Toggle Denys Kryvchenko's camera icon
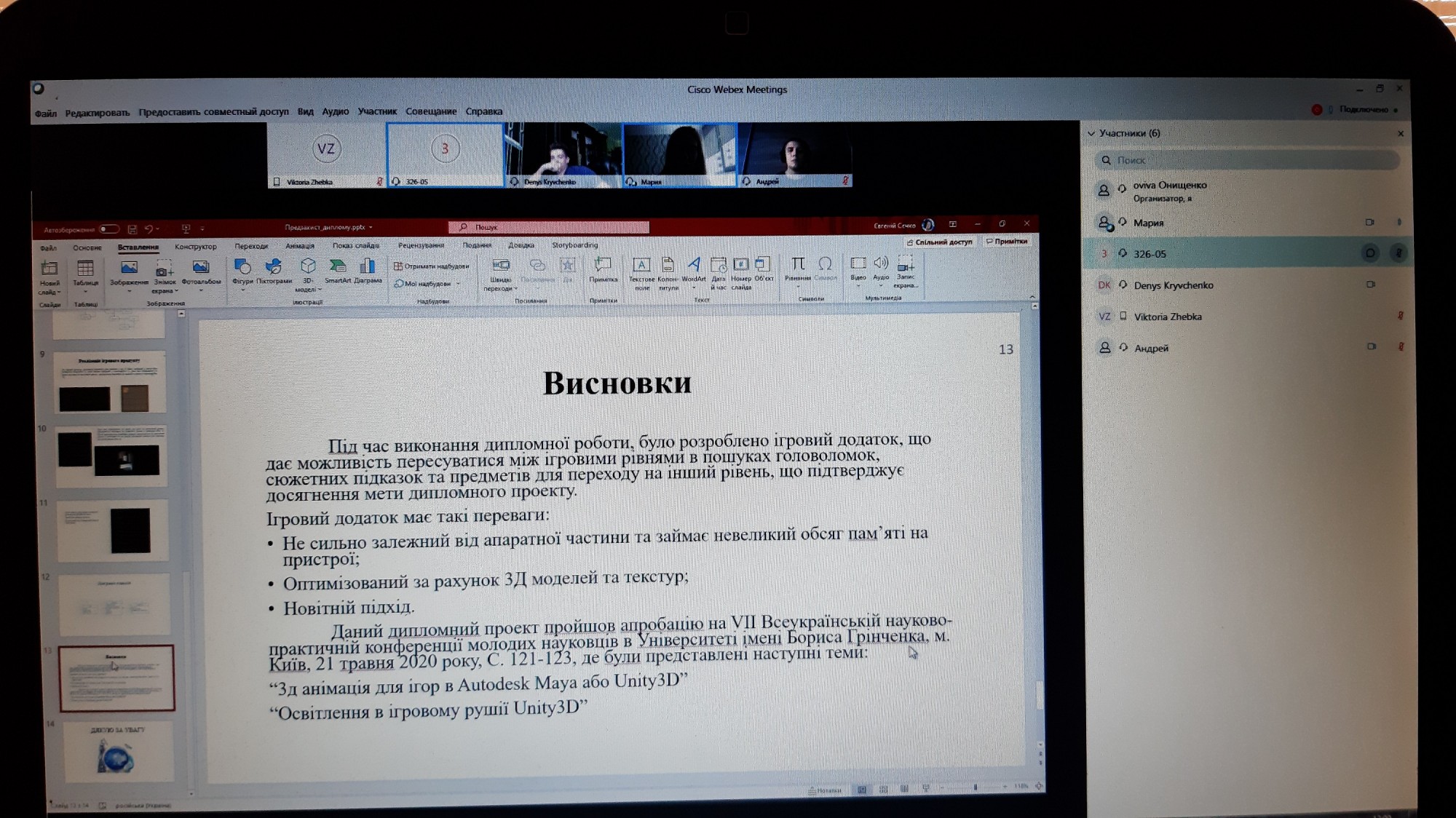The height and width of the screenshot is (818, 1456). click(x=1371, y=285)
